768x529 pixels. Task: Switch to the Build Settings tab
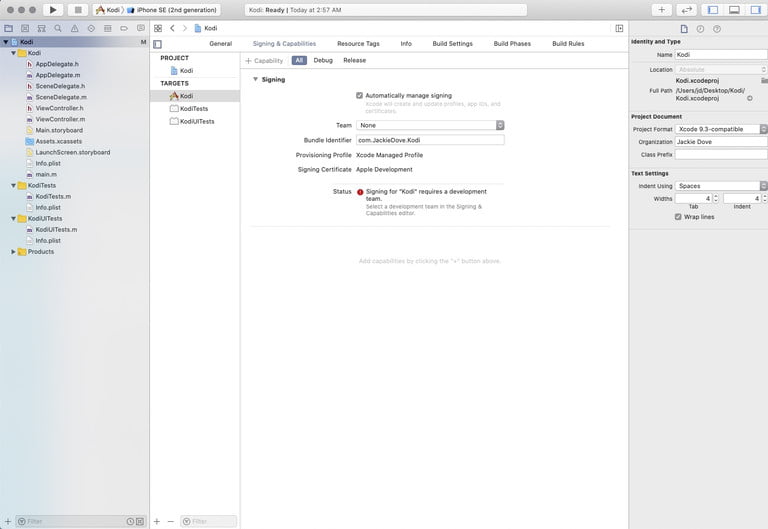[452, 44]
